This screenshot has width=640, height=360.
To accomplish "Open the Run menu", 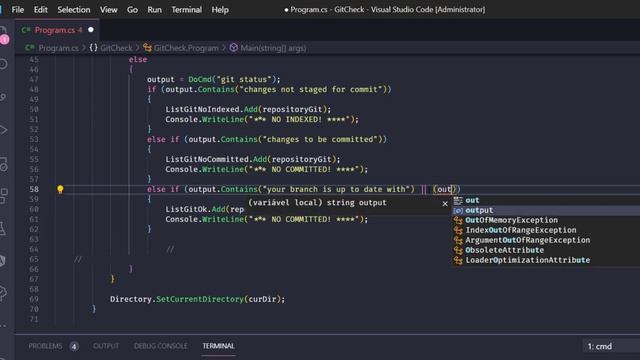I will click(154, 9).
